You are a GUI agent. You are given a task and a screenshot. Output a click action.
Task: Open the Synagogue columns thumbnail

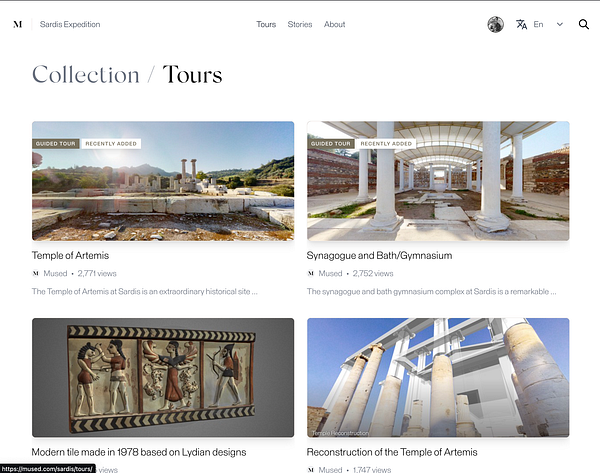coord(438,181)
